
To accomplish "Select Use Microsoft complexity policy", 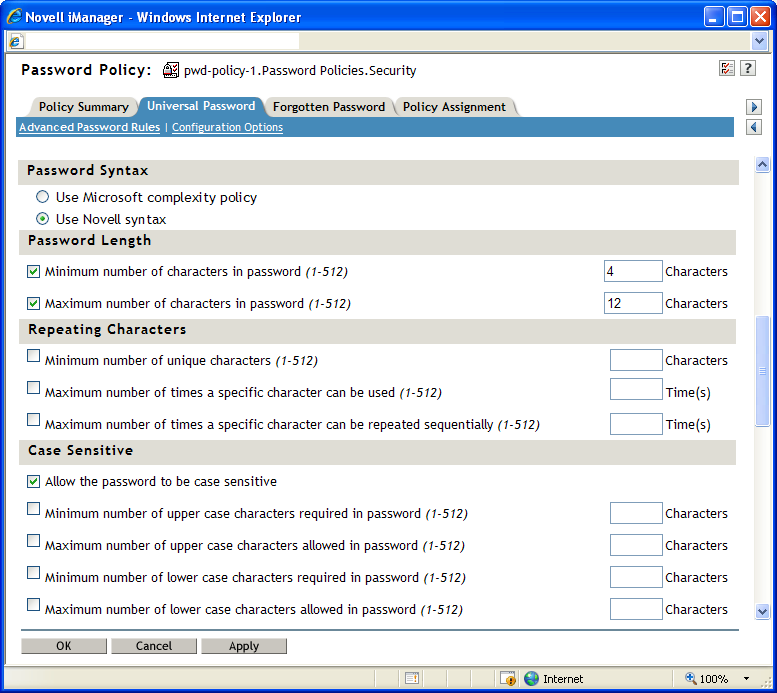I will click(43, 197).
